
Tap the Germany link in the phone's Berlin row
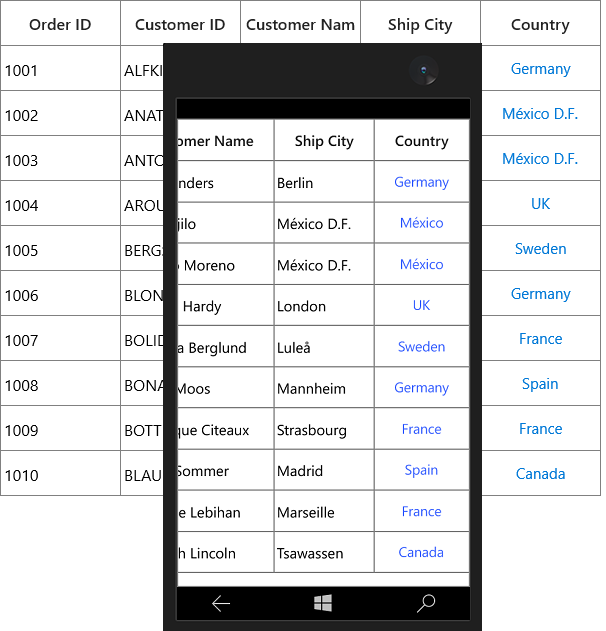coord(421,182)
